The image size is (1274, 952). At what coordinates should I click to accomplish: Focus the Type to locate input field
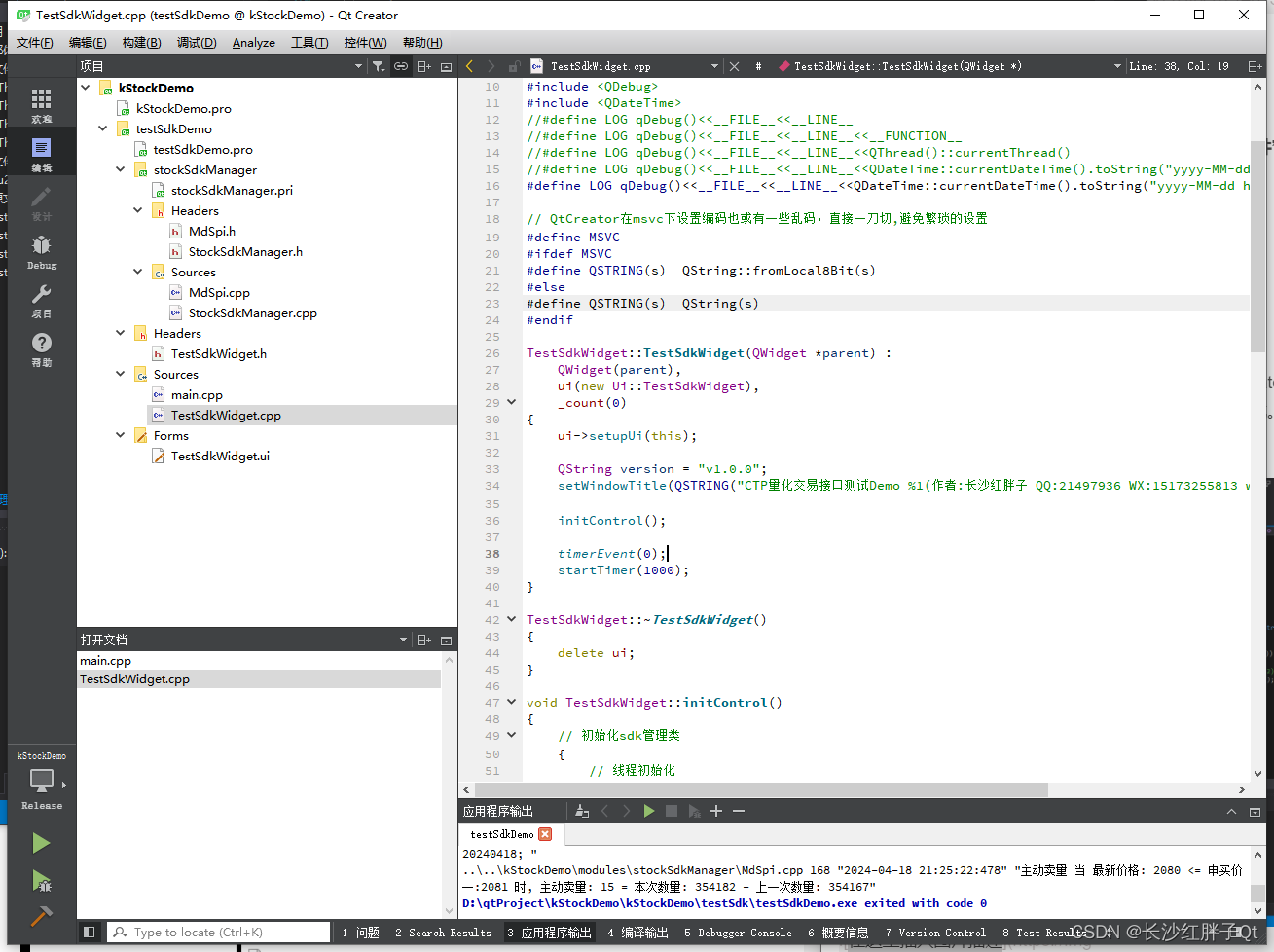click(219, 933)
